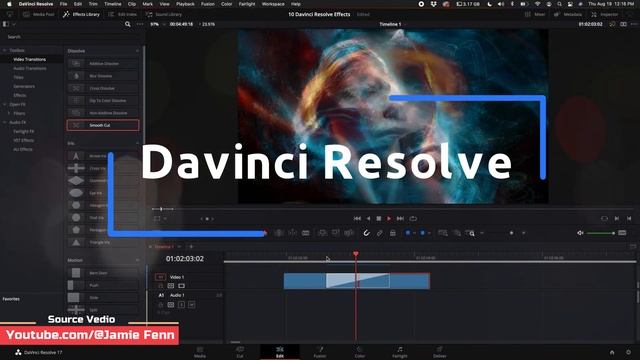The image size is (640, 360).
Task: Collapse the Motion transitions group
Action: click(x=137, y=260)
